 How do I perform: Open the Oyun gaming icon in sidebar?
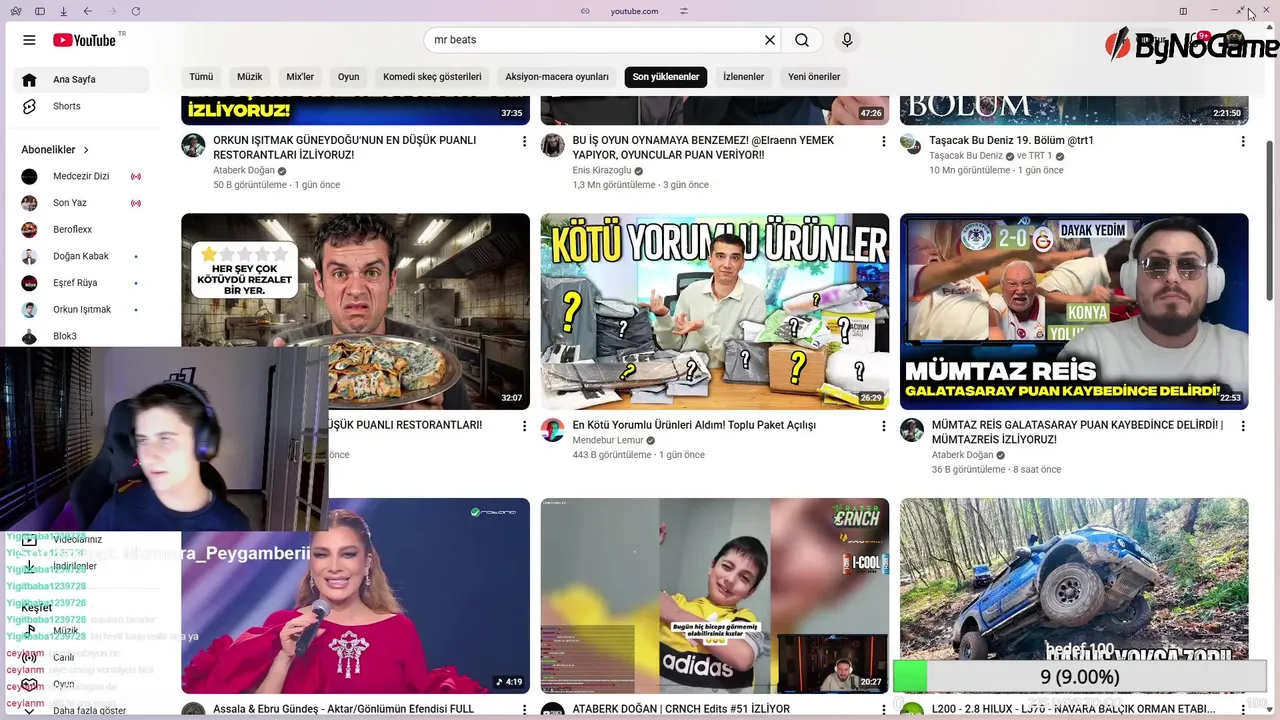pos(29,685)
